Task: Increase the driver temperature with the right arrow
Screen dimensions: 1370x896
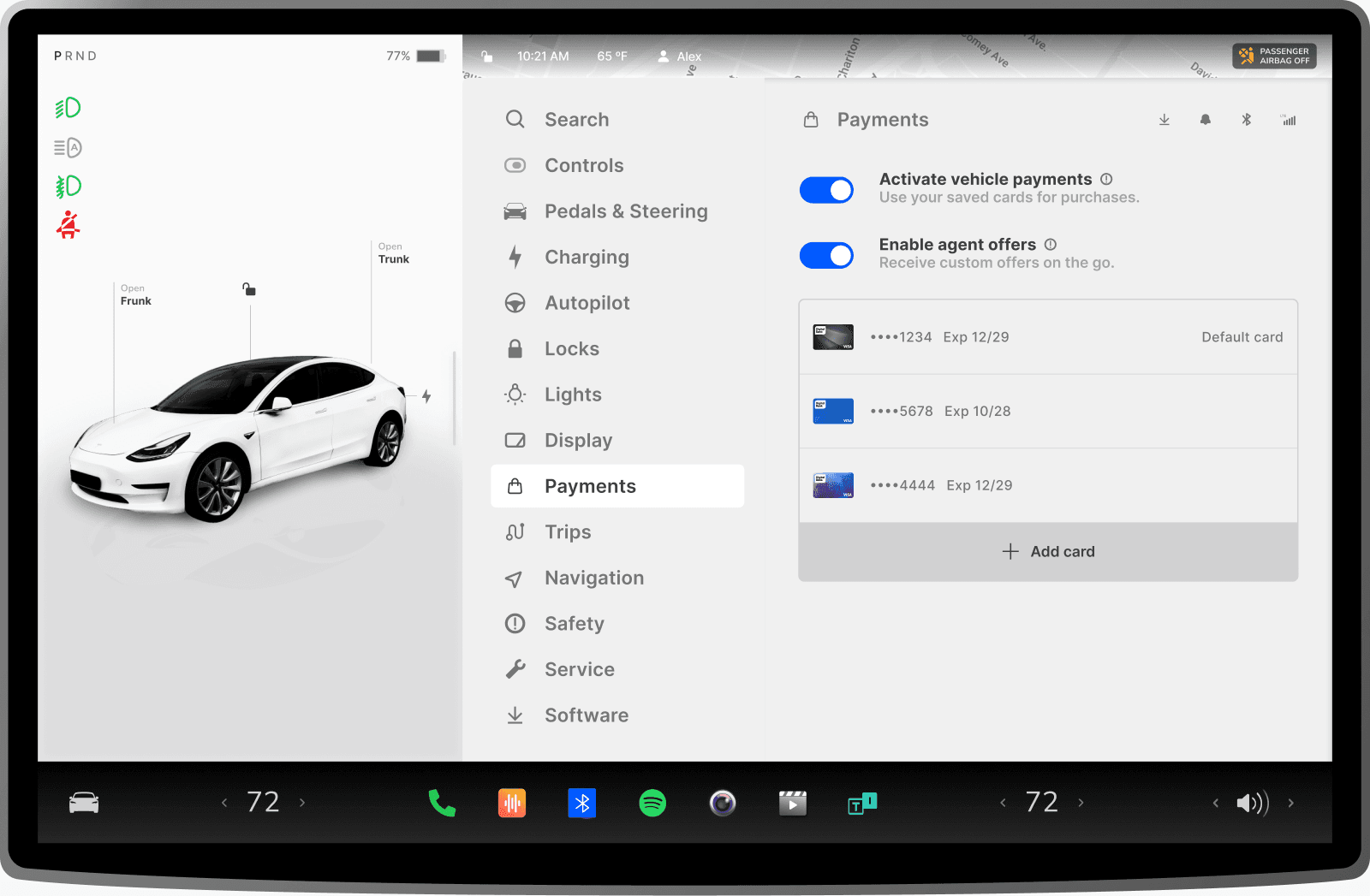Action: click(302, 803)
